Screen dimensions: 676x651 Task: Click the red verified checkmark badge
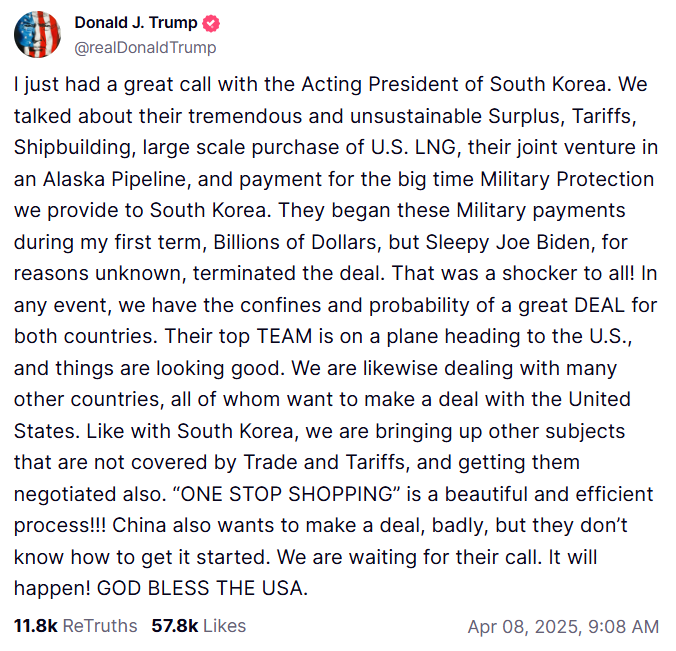211,23
